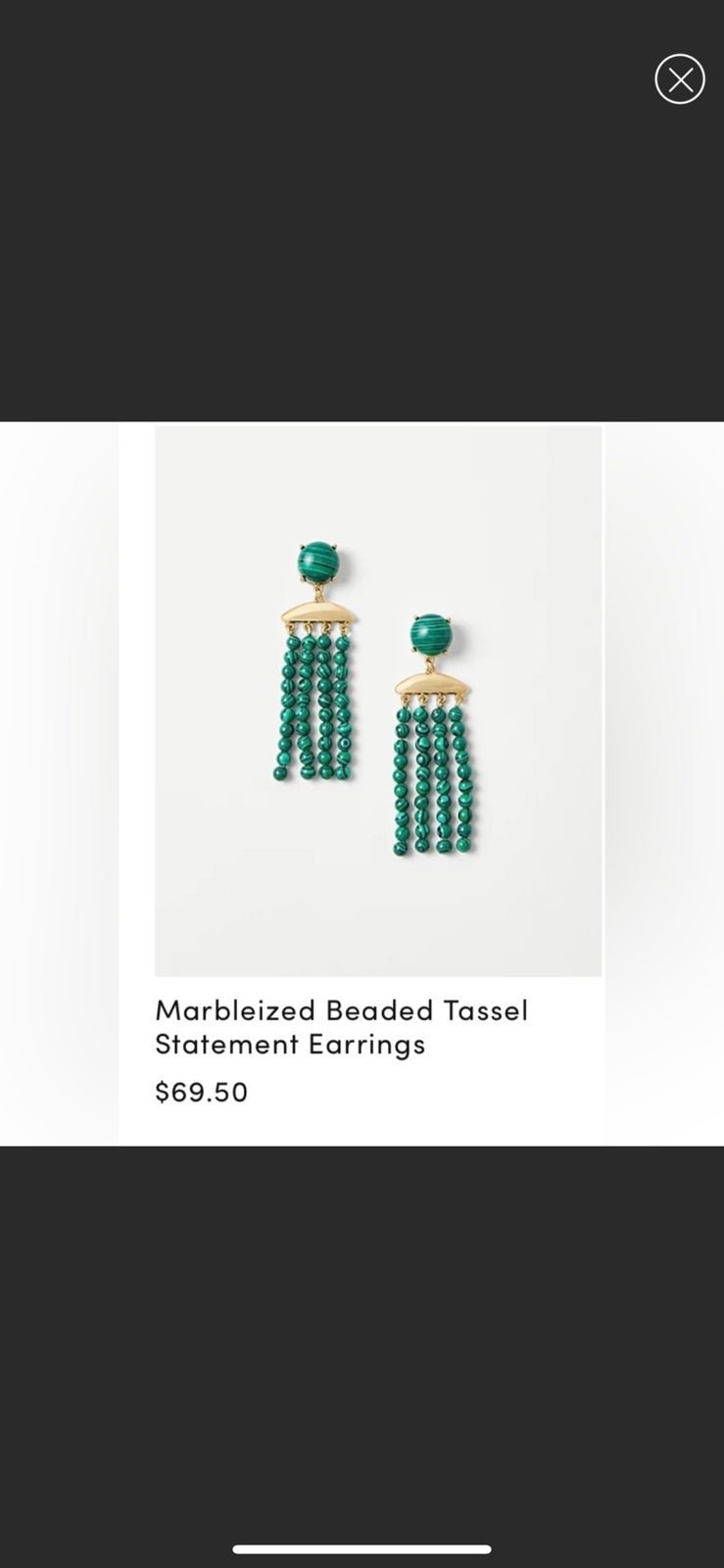
Task: Click the beaded tassel strands of right earring
Action: click(x=435, y=780)
